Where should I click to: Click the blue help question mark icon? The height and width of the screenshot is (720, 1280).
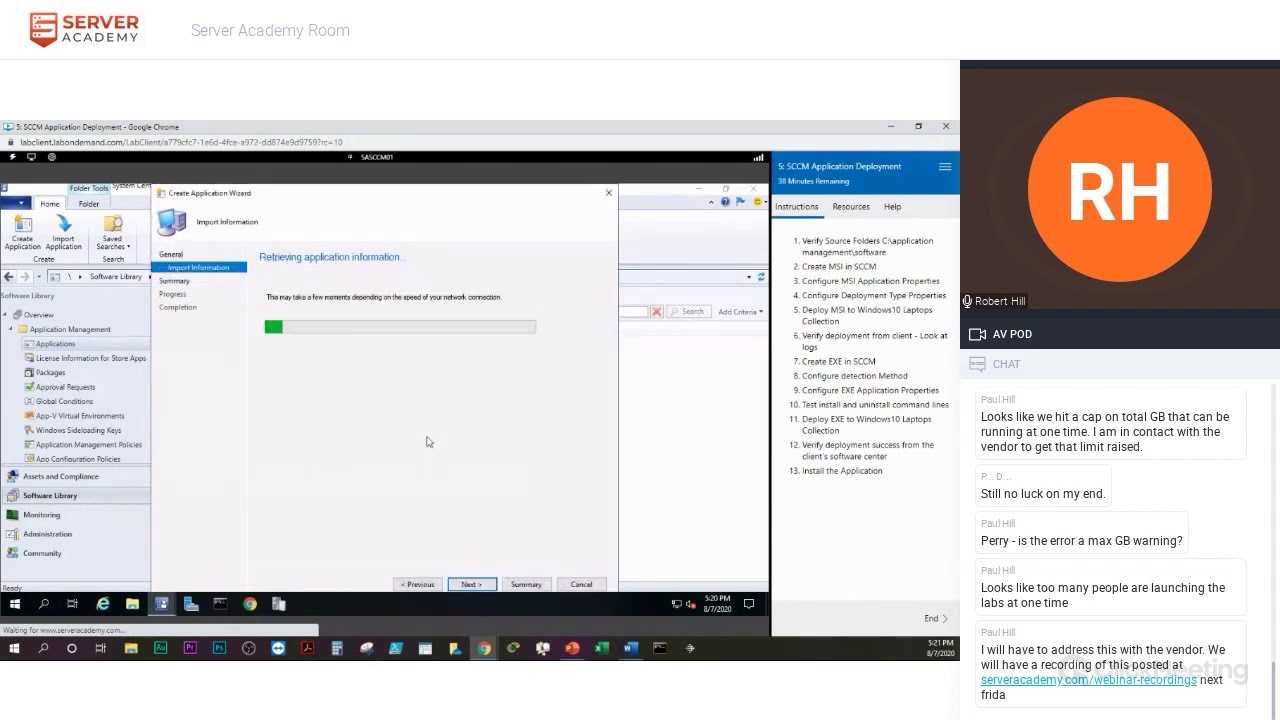pyautogui.click(x=725, y=202)
